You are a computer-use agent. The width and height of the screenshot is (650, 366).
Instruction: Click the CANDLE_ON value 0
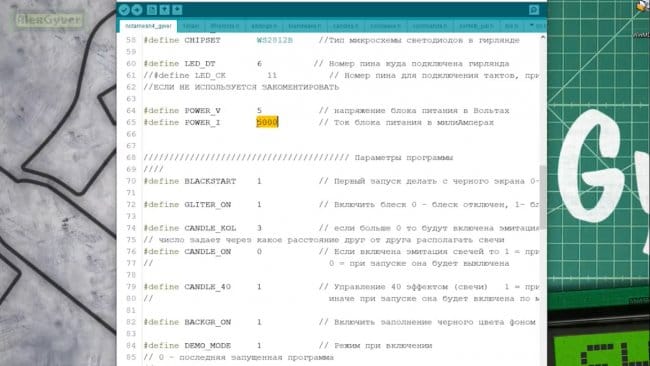(259, 252)
